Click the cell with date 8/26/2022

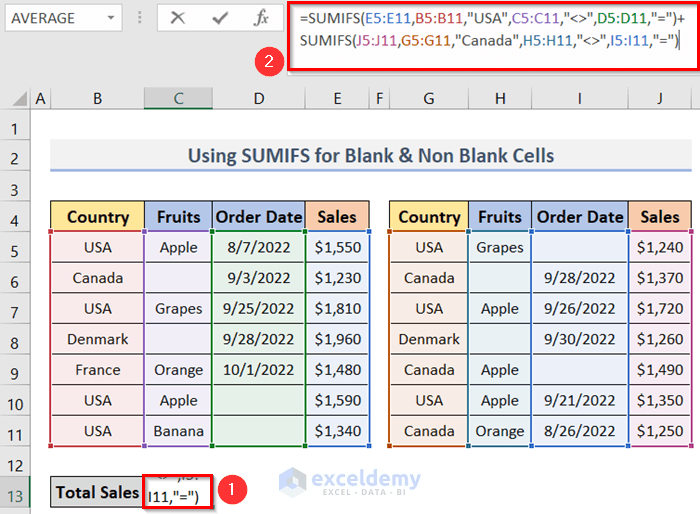579,431
